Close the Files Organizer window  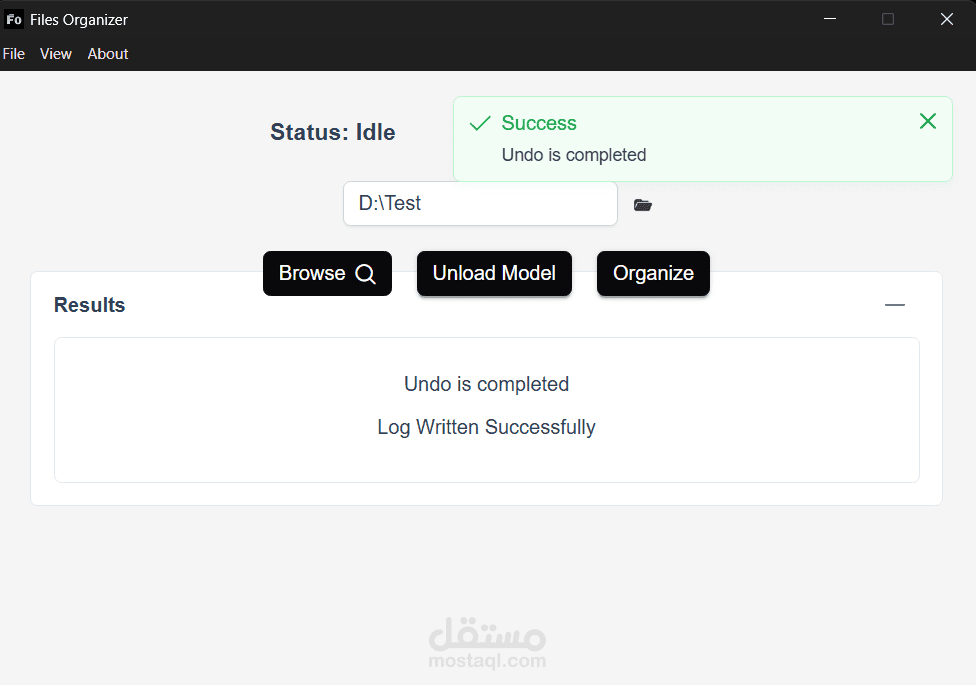coord(947,19)
